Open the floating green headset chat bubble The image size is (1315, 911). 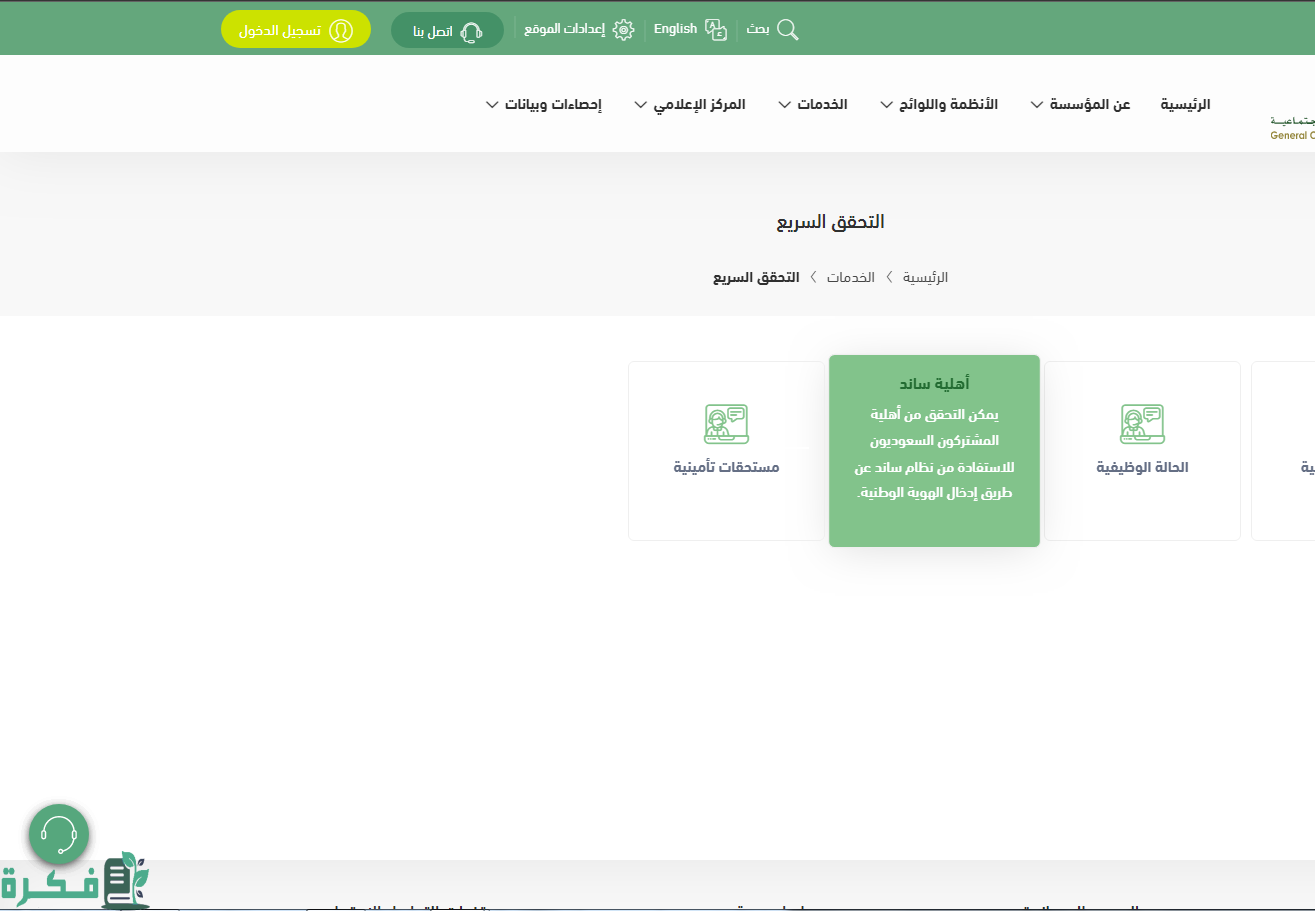59,834
